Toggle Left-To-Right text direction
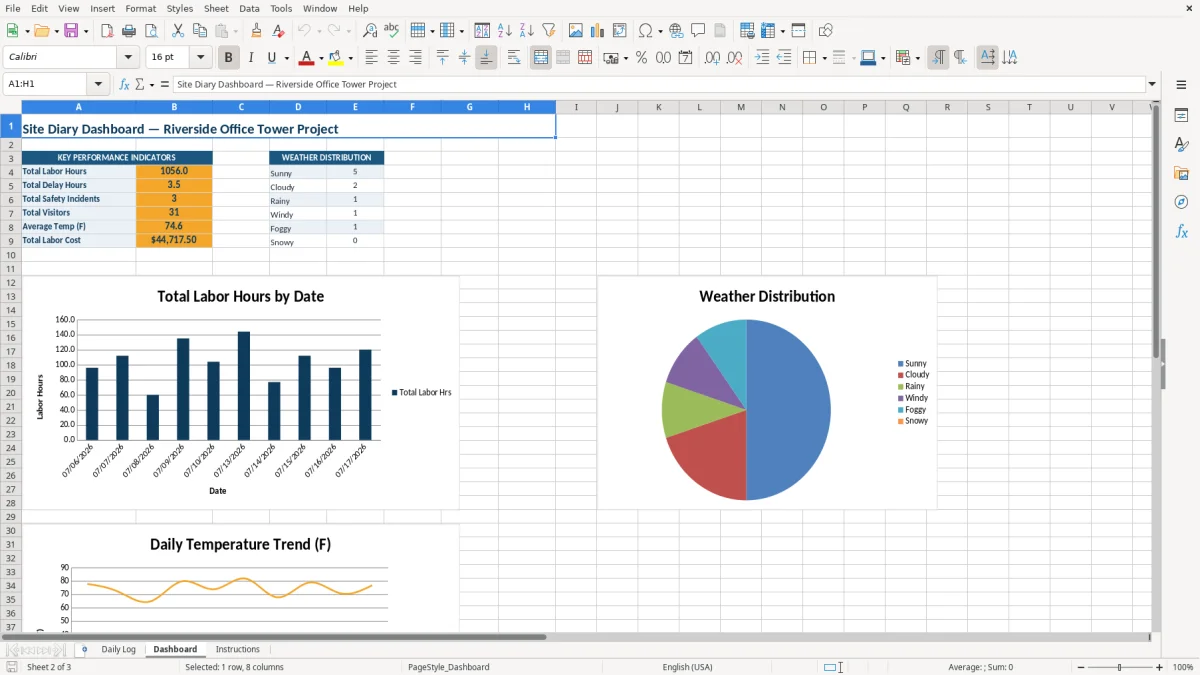This screenshot has height=675, width=1200. [x=938, y=58]
